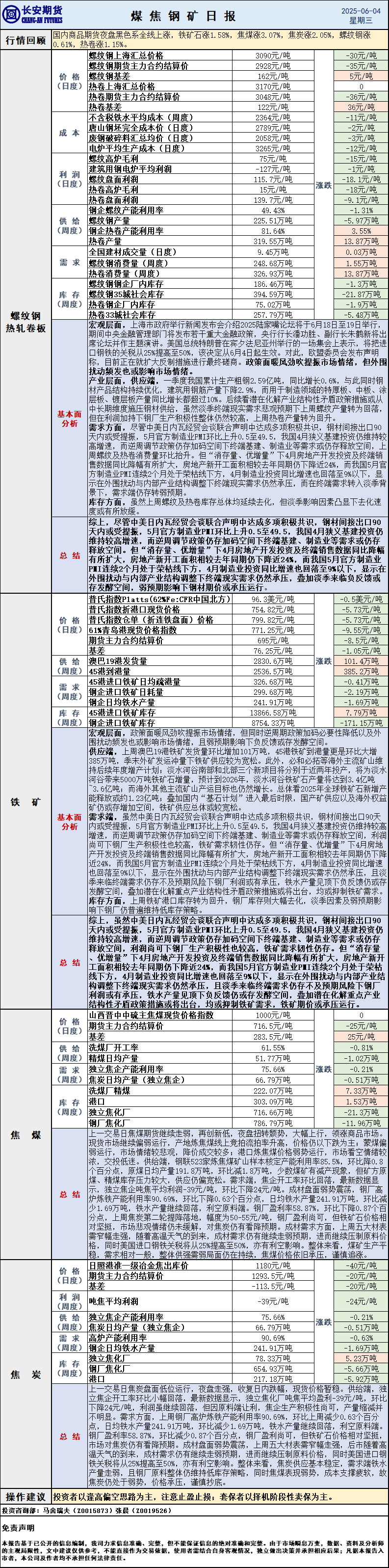Image resolution: width=389 pixels, height=1568 pixels.
Task: Select the value 3090元/吨
Action: pyautogui.click(x=272, y=55)
